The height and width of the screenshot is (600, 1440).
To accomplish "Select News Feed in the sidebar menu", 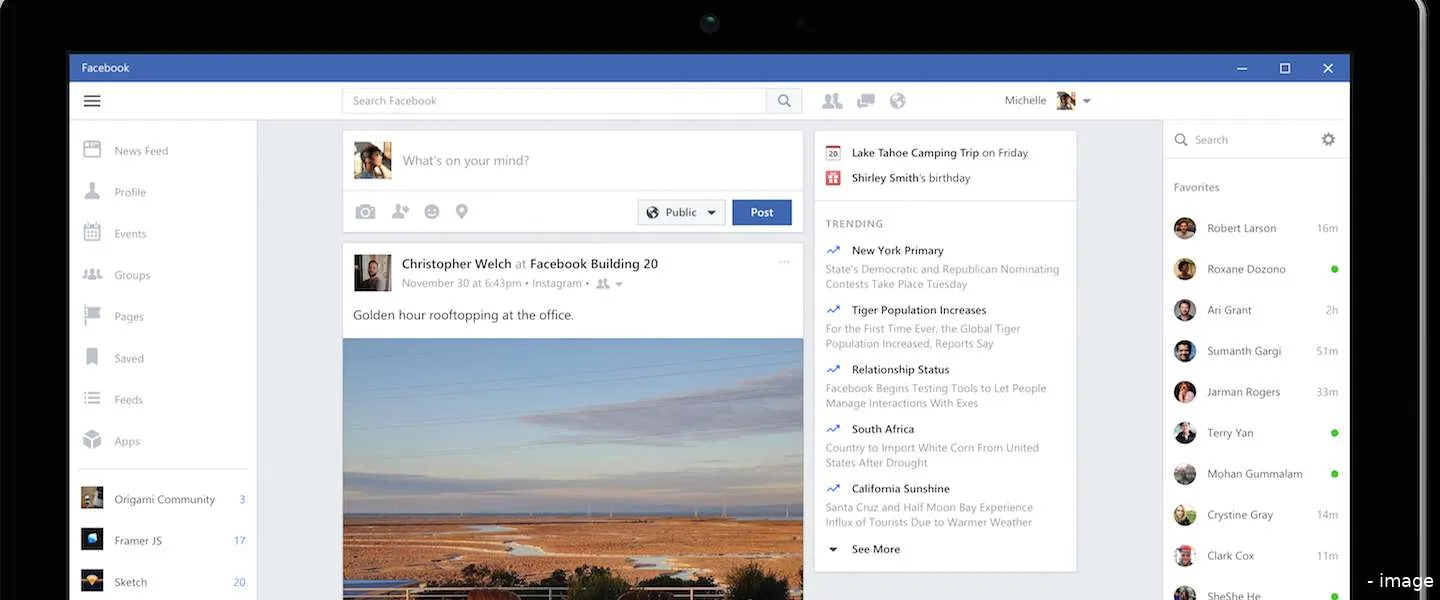I will (140, 150).
